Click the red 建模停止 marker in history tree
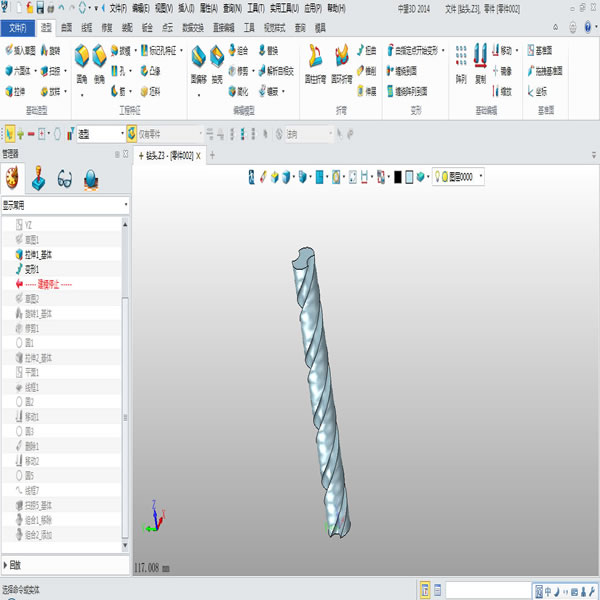The height and width of the screenshot is (600, 600). 50,284
